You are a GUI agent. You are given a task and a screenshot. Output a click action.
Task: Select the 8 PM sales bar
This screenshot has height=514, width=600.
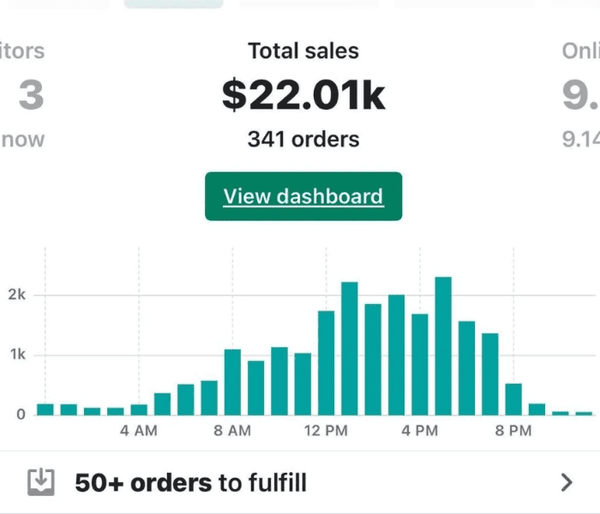(x=513, y=398)
